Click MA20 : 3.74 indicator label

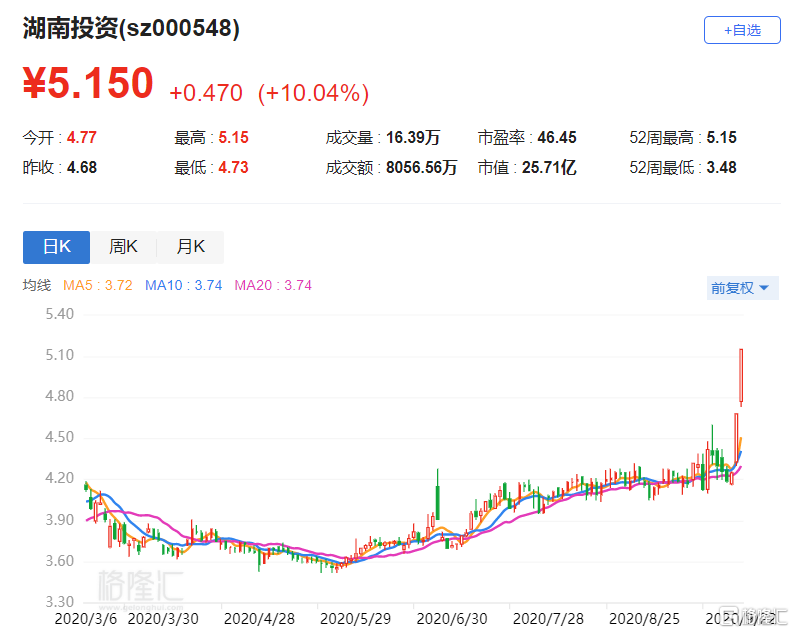273,285
